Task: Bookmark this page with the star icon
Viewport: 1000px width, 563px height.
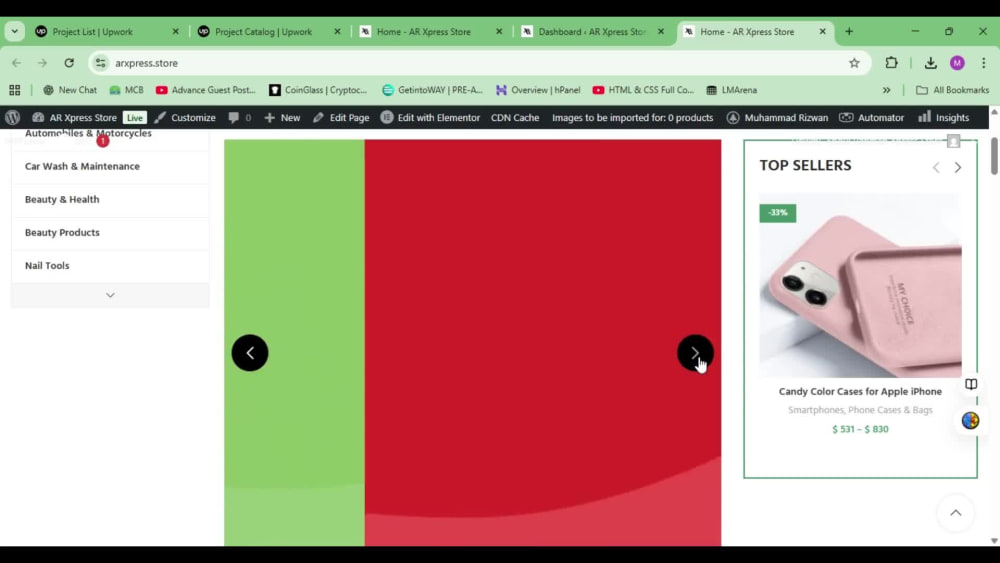Action: click(854, 62)
